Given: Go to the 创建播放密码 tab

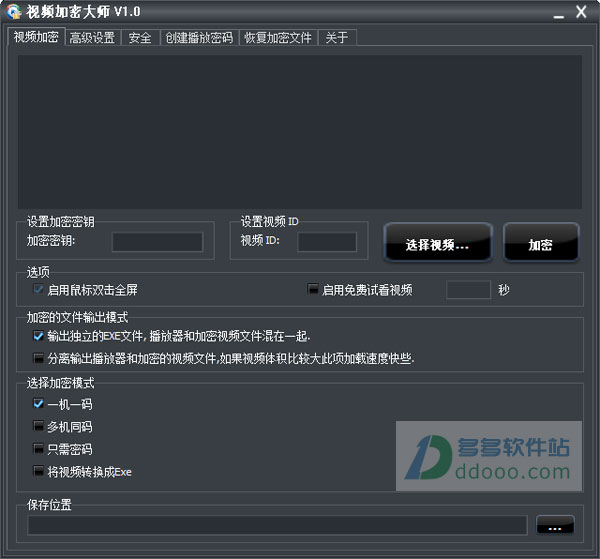Looking at the screenshot, I should click(199, 37).
